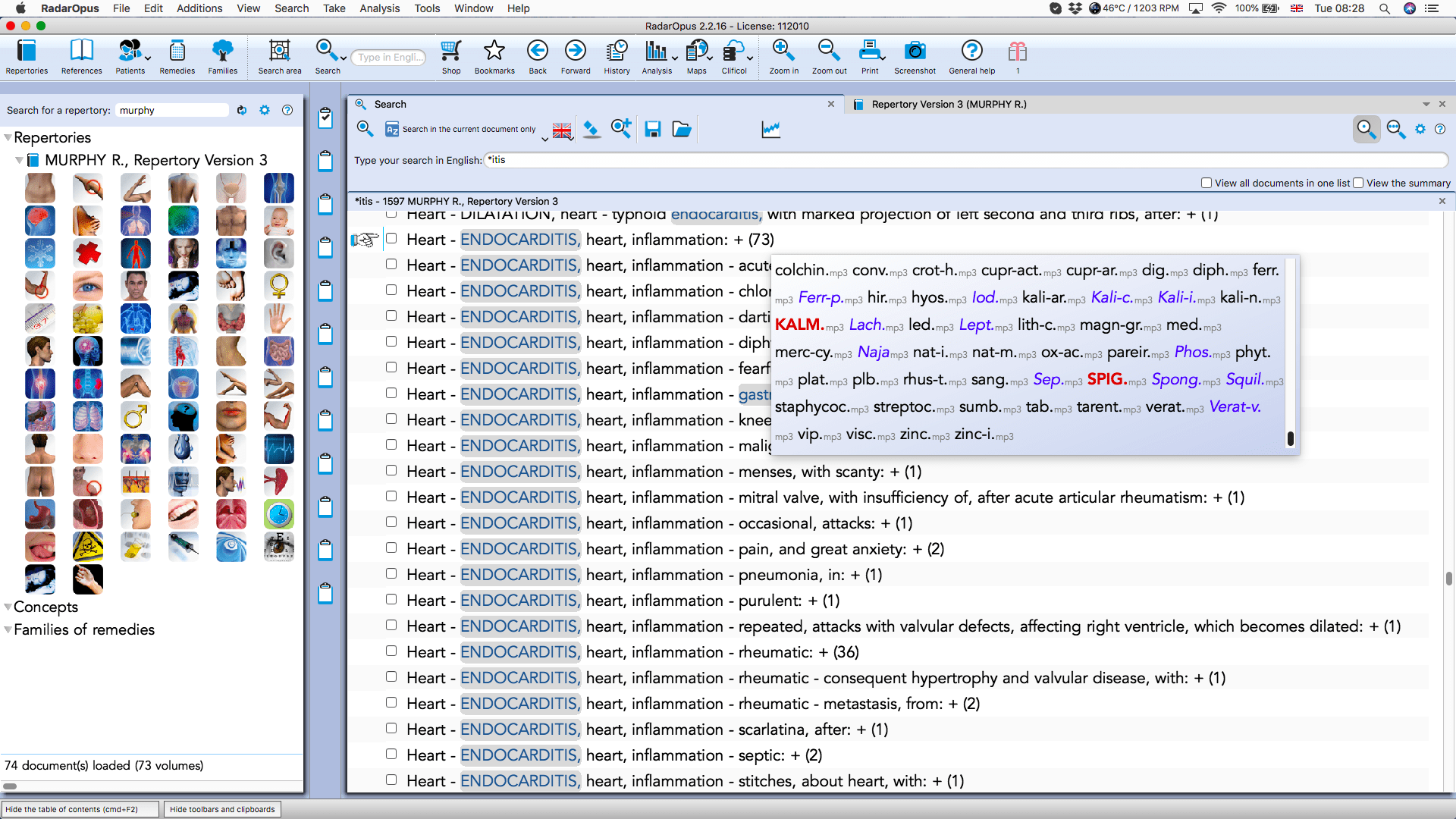Open the Patients dropdown arrow
Screen dimensions: 1456x819
pyautogui.click(x=148, y=58)
